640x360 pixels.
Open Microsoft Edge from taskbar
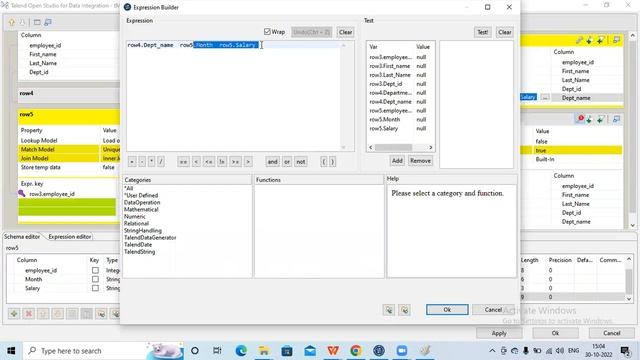[x=241, y=351]
